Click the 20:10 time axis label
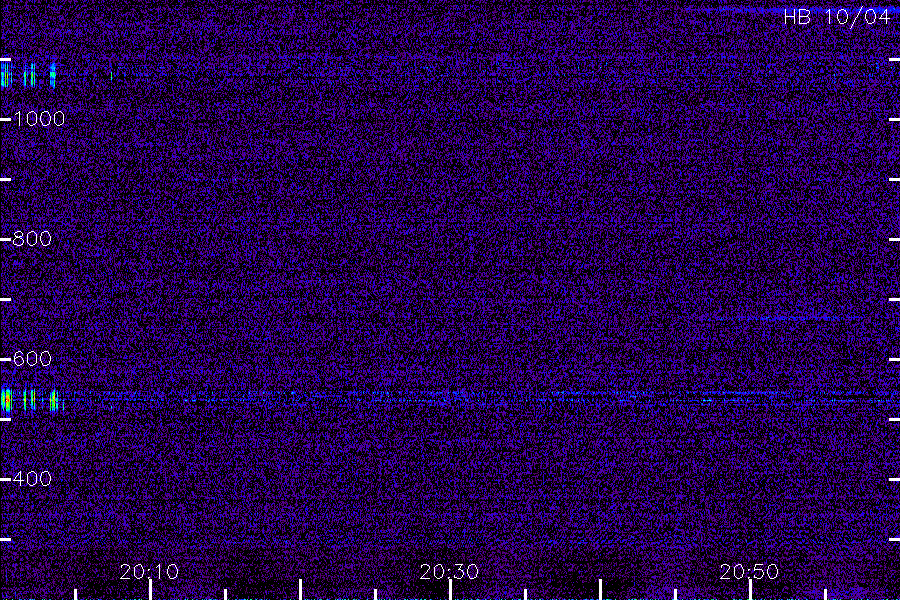 point(149,571)
